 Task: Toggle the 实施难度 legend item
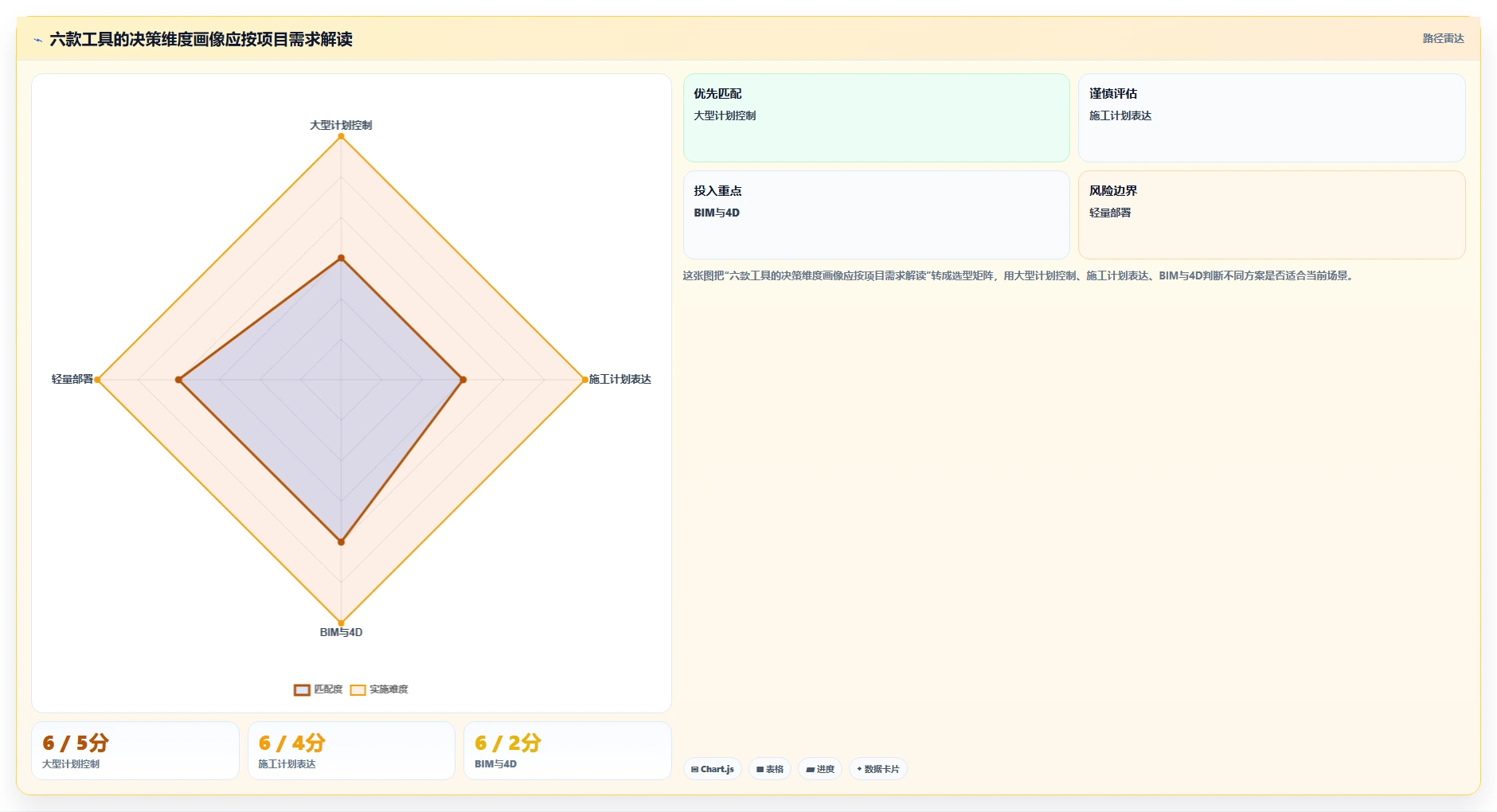click(x=379, y=689)
